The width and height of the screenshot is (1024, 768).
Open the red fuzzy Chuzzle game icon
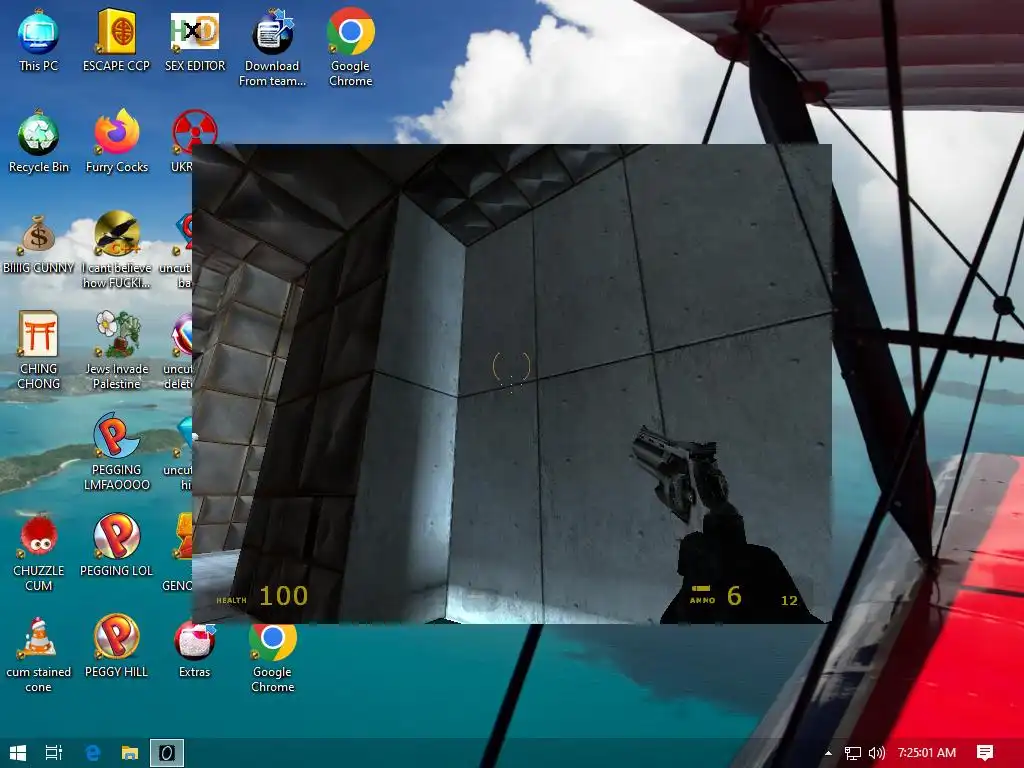click(38, 553)
